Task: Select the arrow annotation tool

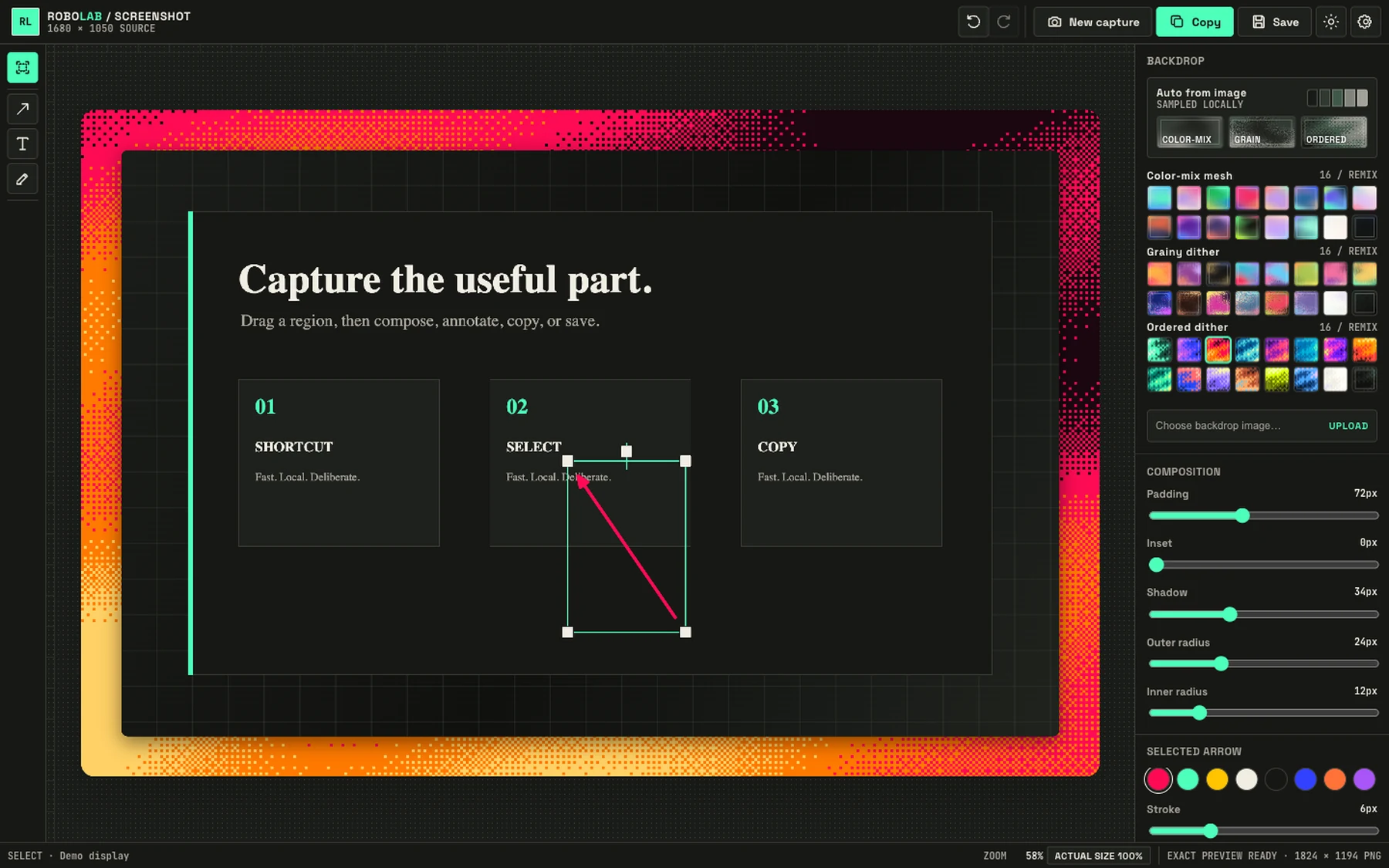Action: (22, 109)
